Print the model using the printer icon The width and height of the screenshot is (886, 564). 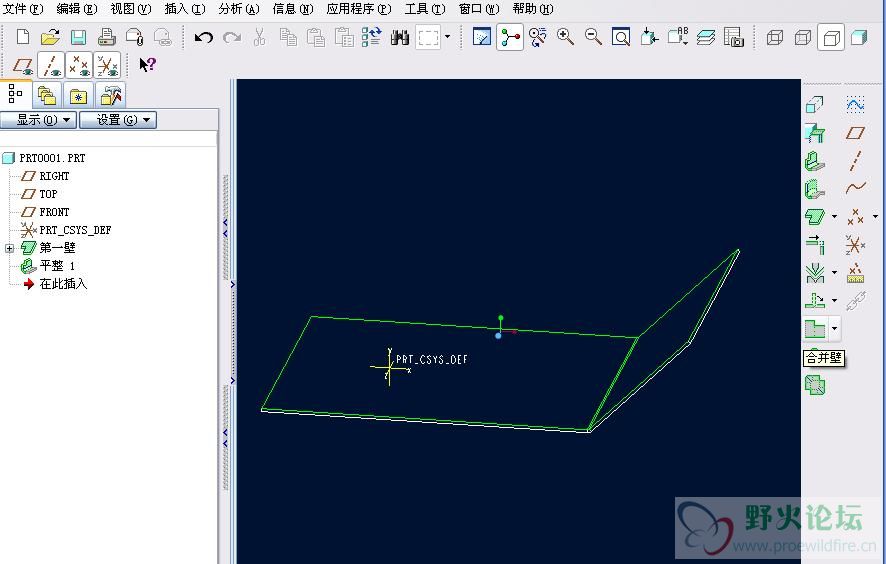pos(106,37)
